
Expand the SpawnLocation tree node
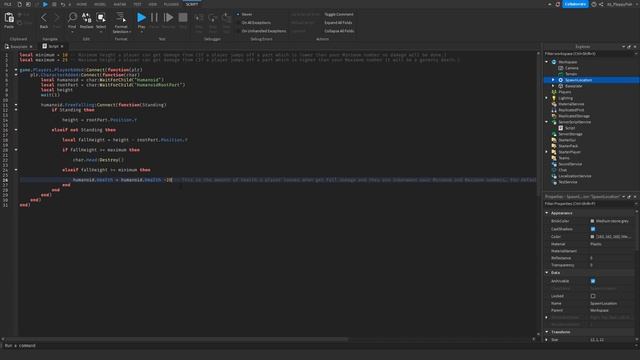click(x=553, y=80)
